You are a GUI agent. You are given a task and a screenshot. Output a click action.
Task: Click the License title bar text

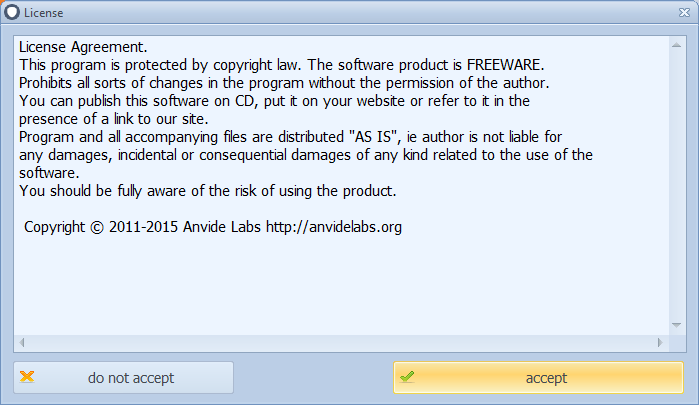42,12
